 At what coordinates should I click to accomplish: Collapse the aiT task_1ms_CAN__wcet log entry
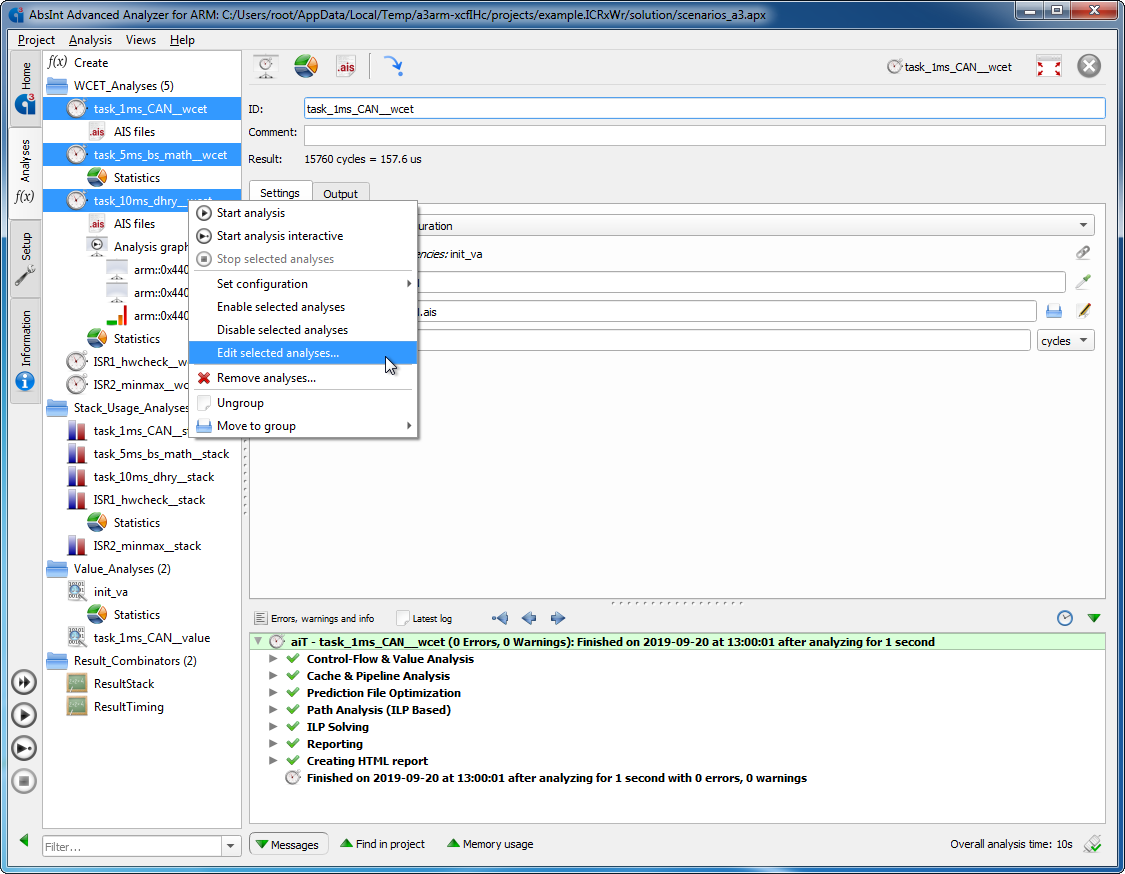tap(258, 641)
